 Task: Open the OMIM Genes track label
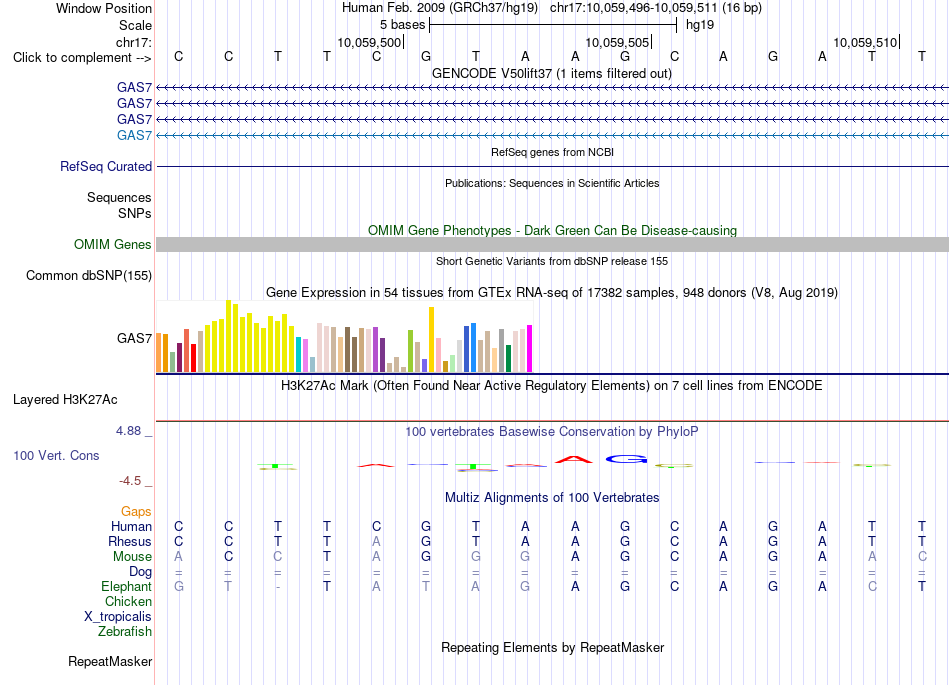tap(112, 244)
